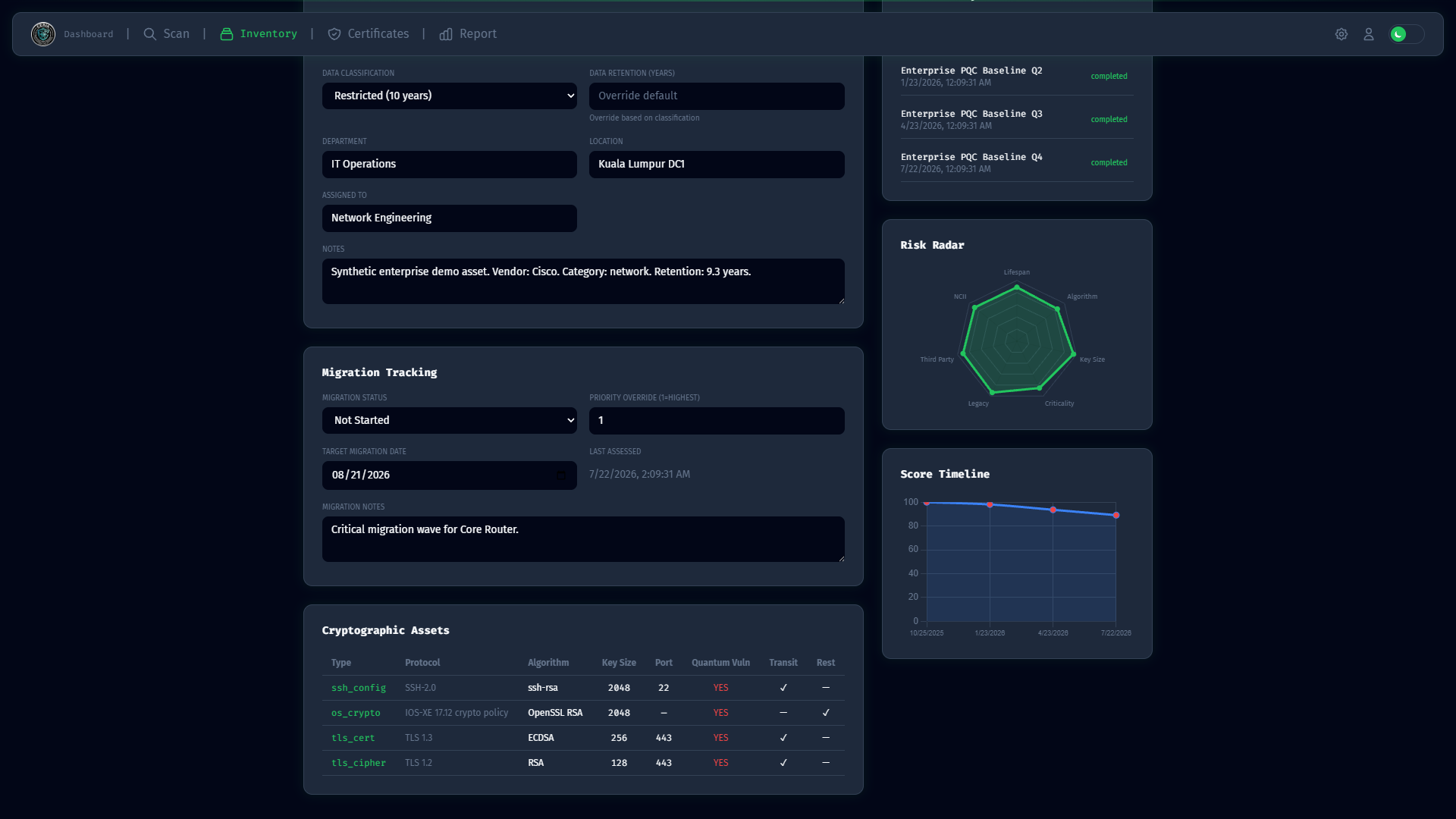Viewport: 1456px width, 819px height.
Task: Toggle the dark mode switch
Action: (1407, 34)
